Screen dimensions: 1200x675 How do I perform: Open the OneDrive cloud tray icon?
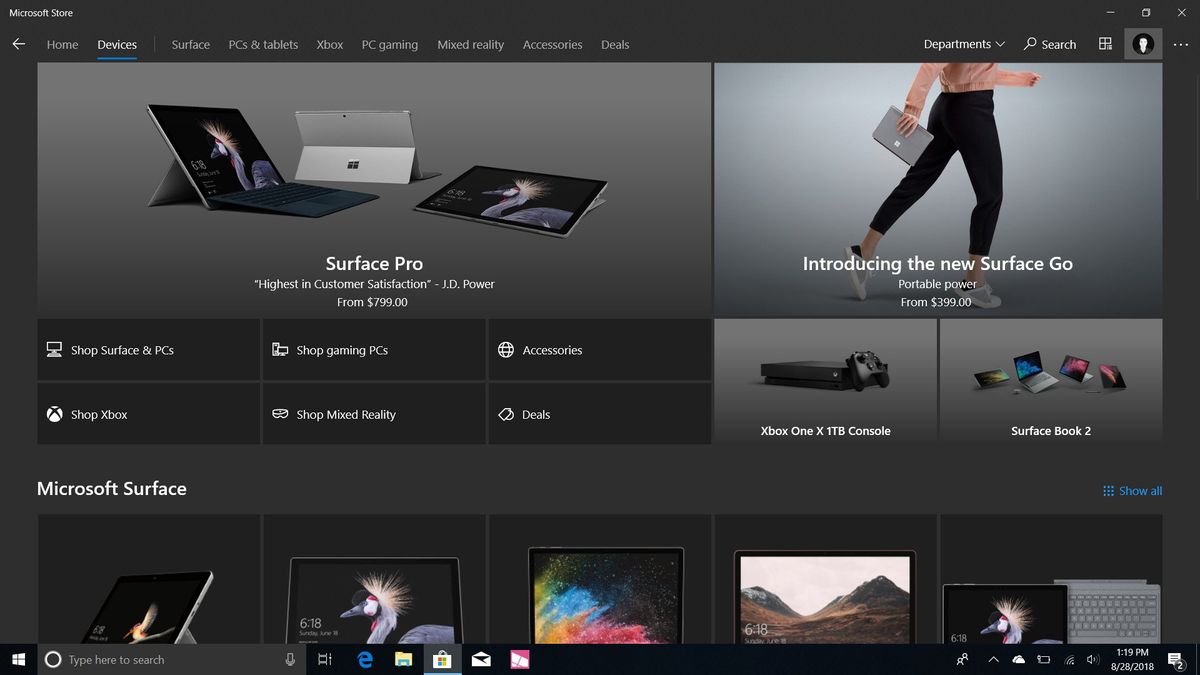[1018, 659]
